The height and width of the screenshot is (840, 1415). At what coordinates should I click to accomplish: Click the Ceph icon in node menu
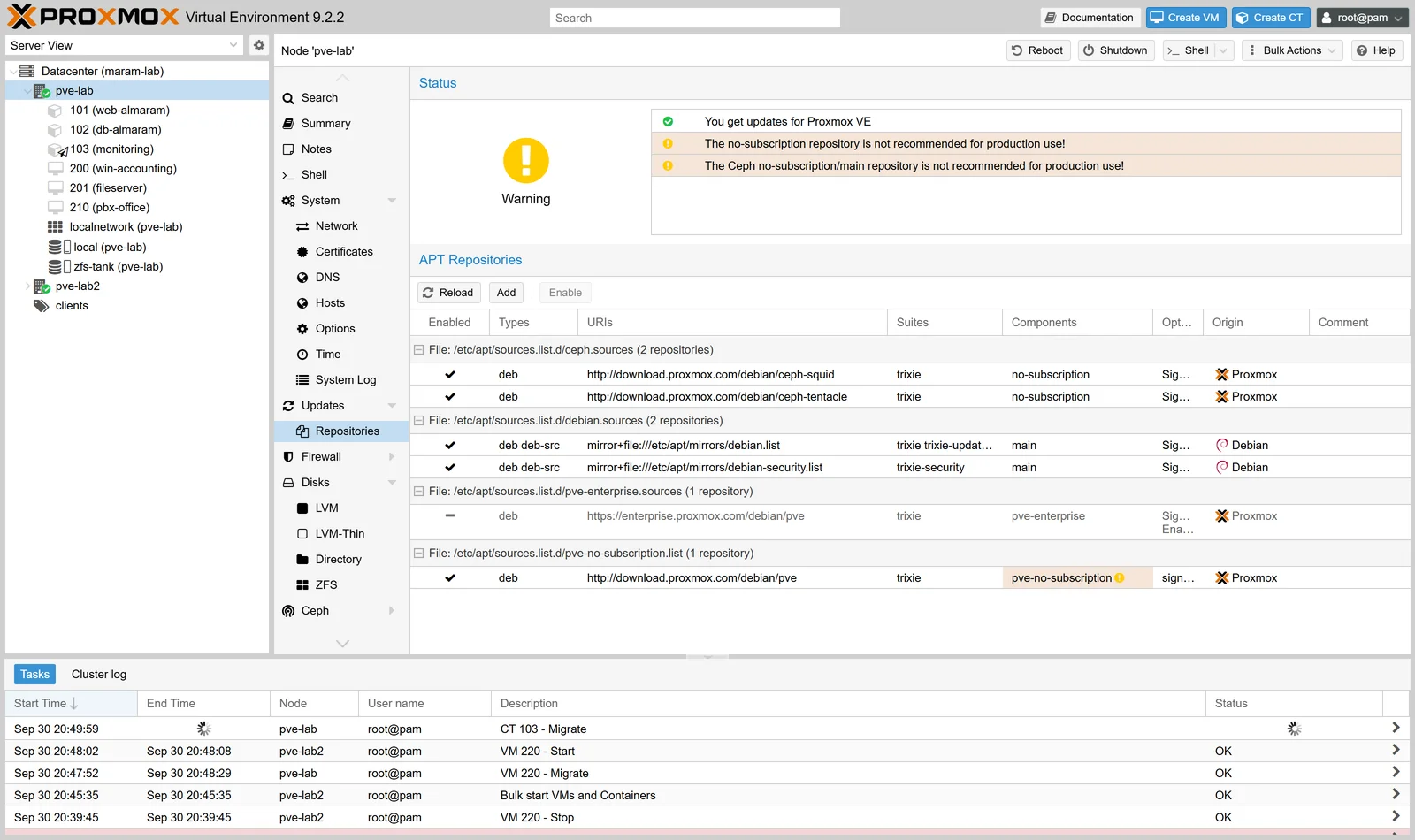pyautogui.click(x=288, y=611)
